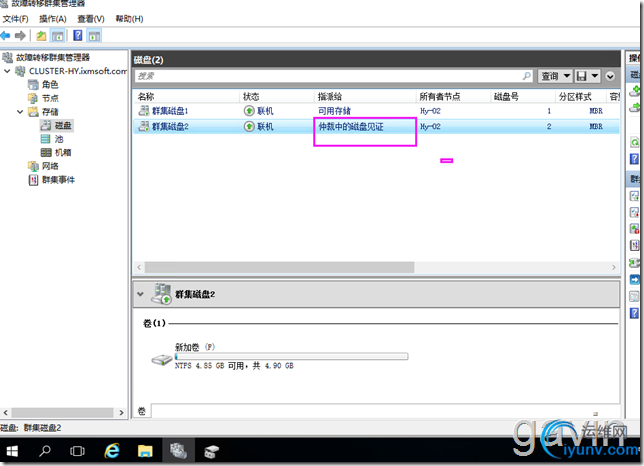Viewport: 644px width, 466px height.
Task: Launch Internet Explorer from the taskbar
Action: [x=112, y=452]
